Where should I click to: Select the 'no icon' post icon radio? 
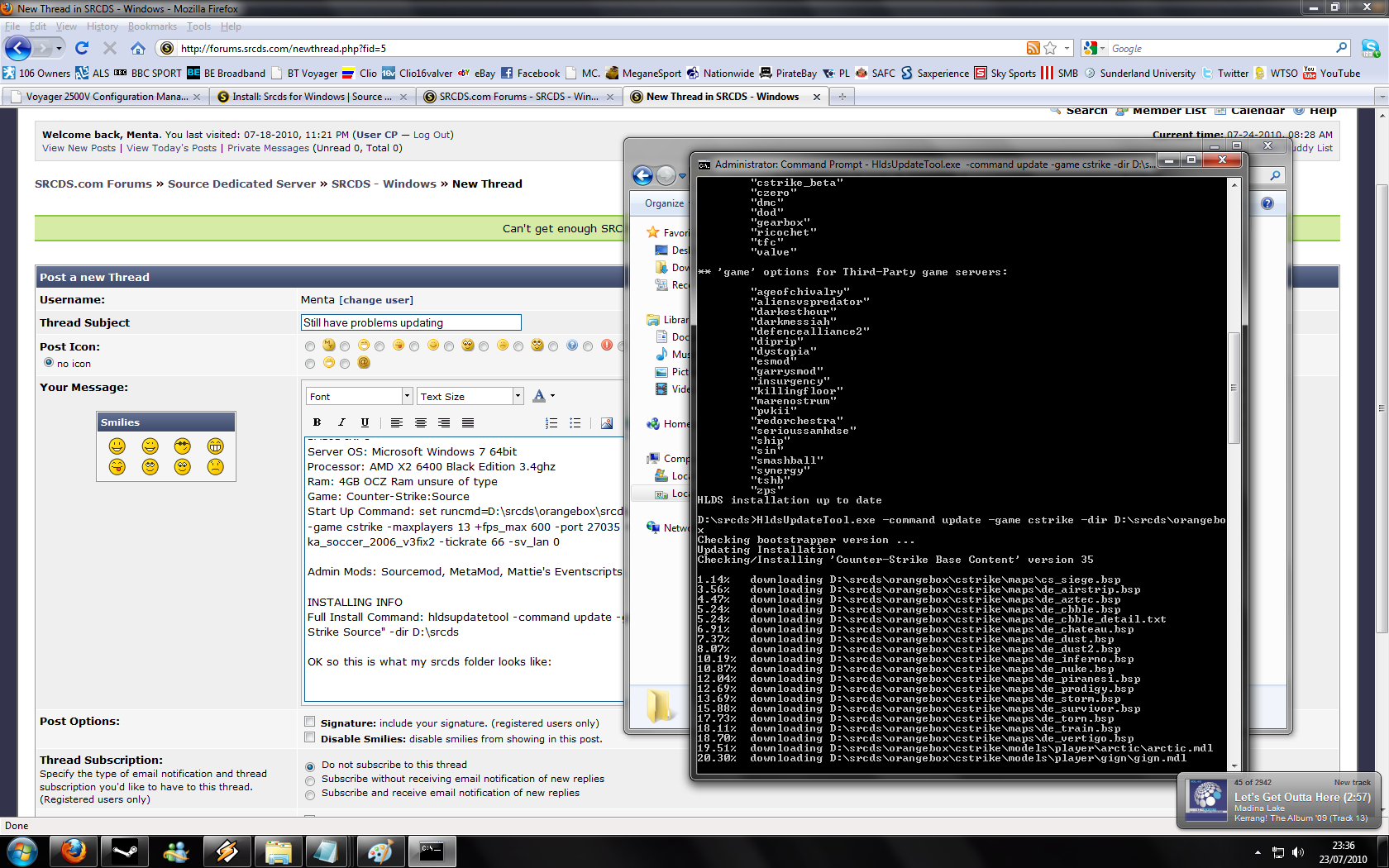click(49, 363)
